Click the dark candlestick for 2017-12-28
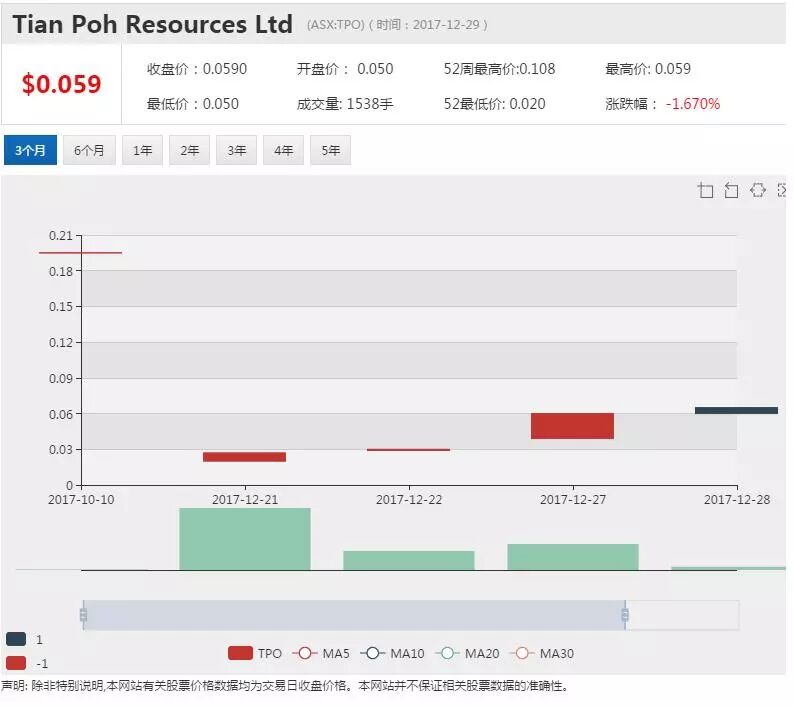The height and width of the screenshot is (707, 794). click(x=736, y=410)
